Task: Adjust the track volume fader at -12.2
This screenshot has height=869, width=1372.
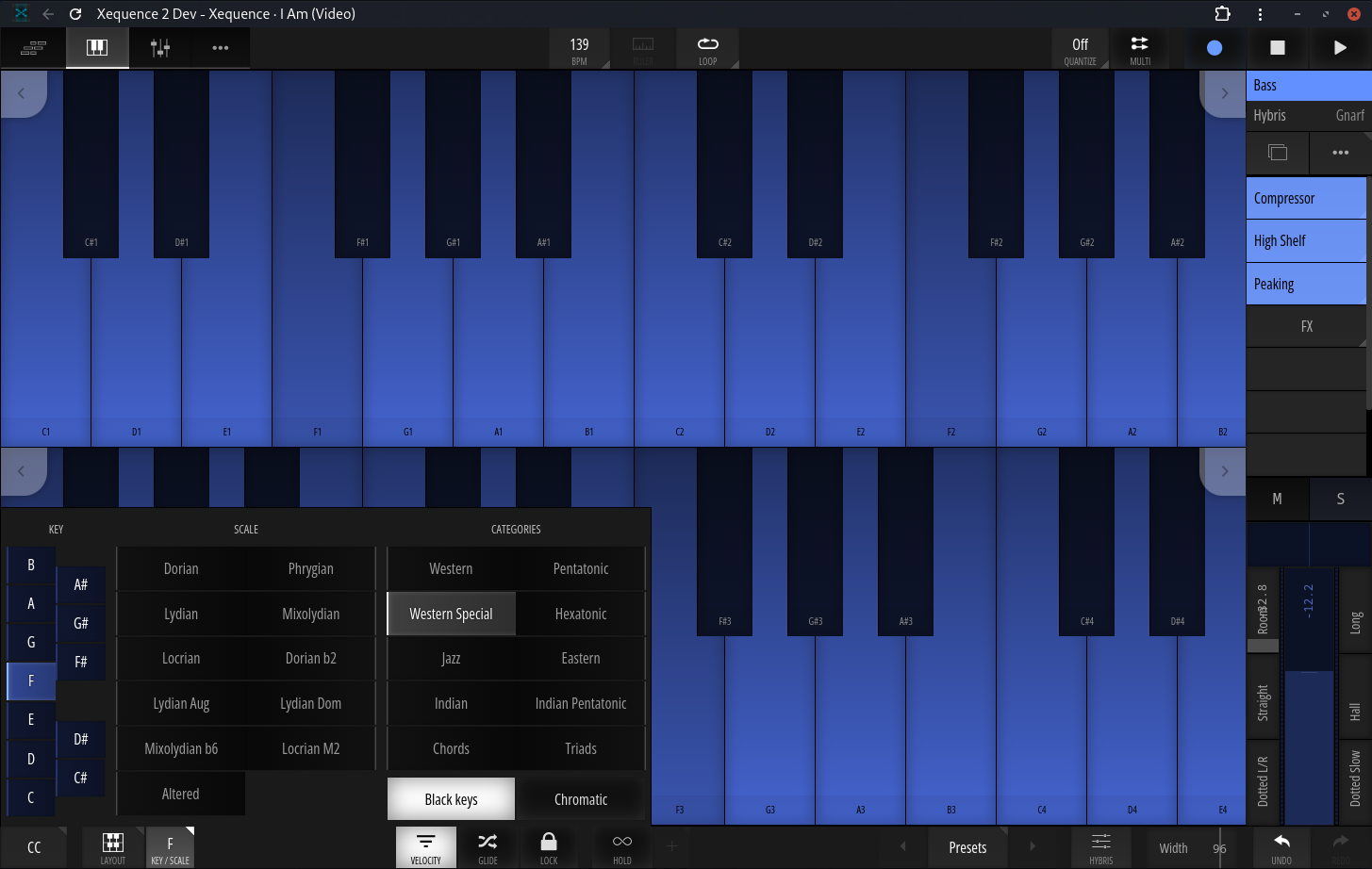Action: 1309,696
